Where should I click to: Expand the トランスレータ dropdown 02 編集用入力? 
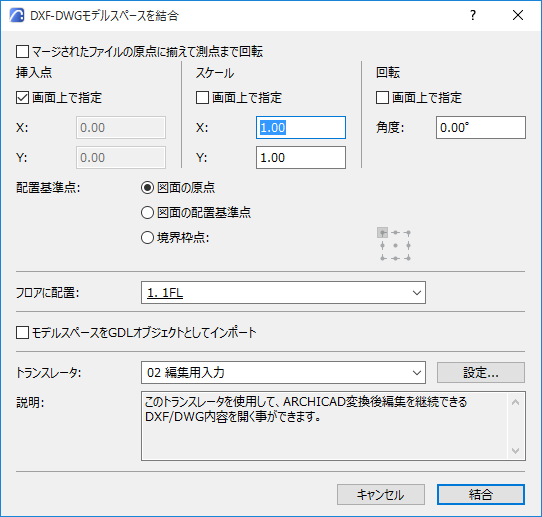coord(283,373)
